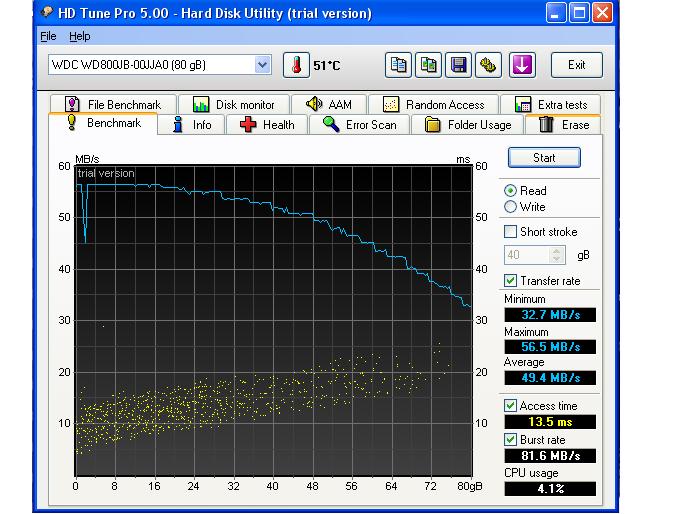
Task: Switch to the Error Scan tab
Action: click(x=360, y=125)
